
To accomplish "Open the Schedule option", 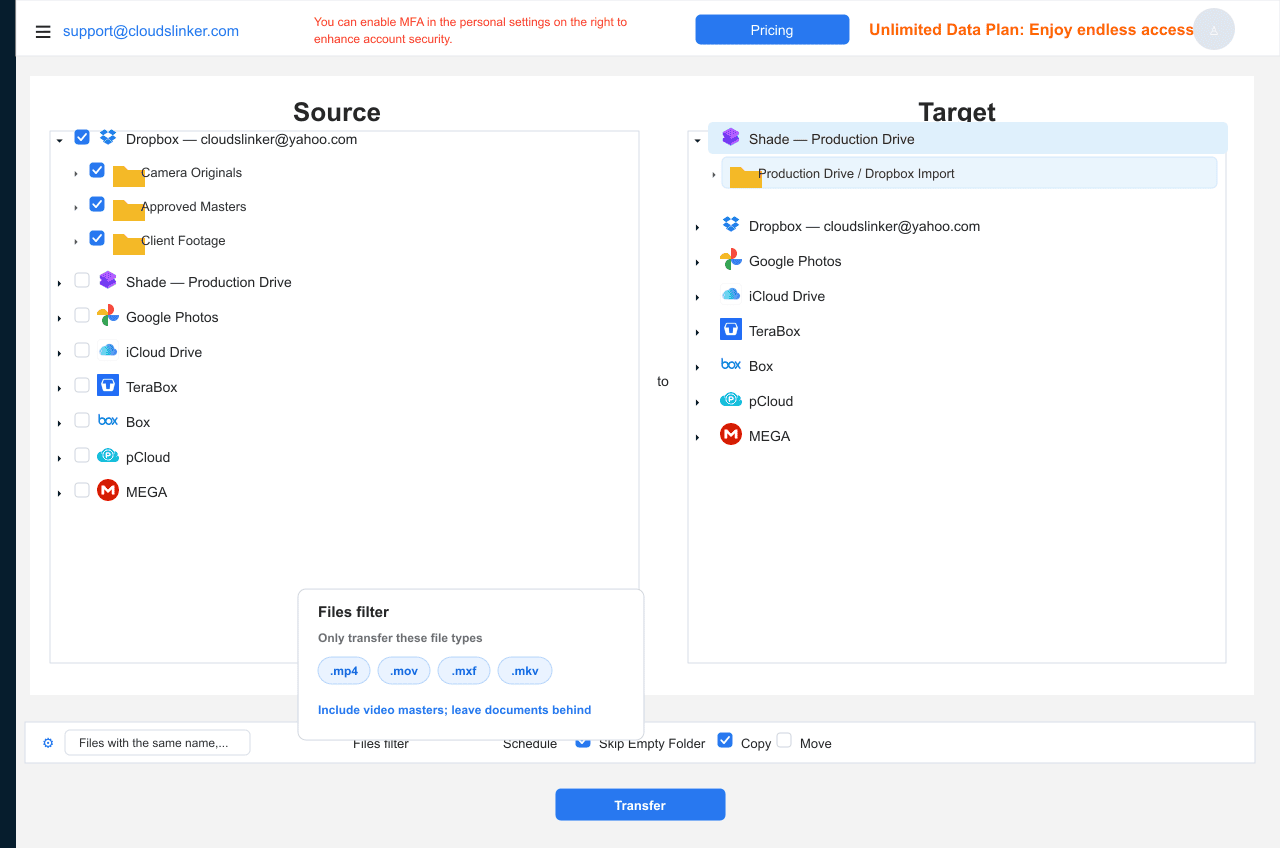I will click(x=530, y=744).
